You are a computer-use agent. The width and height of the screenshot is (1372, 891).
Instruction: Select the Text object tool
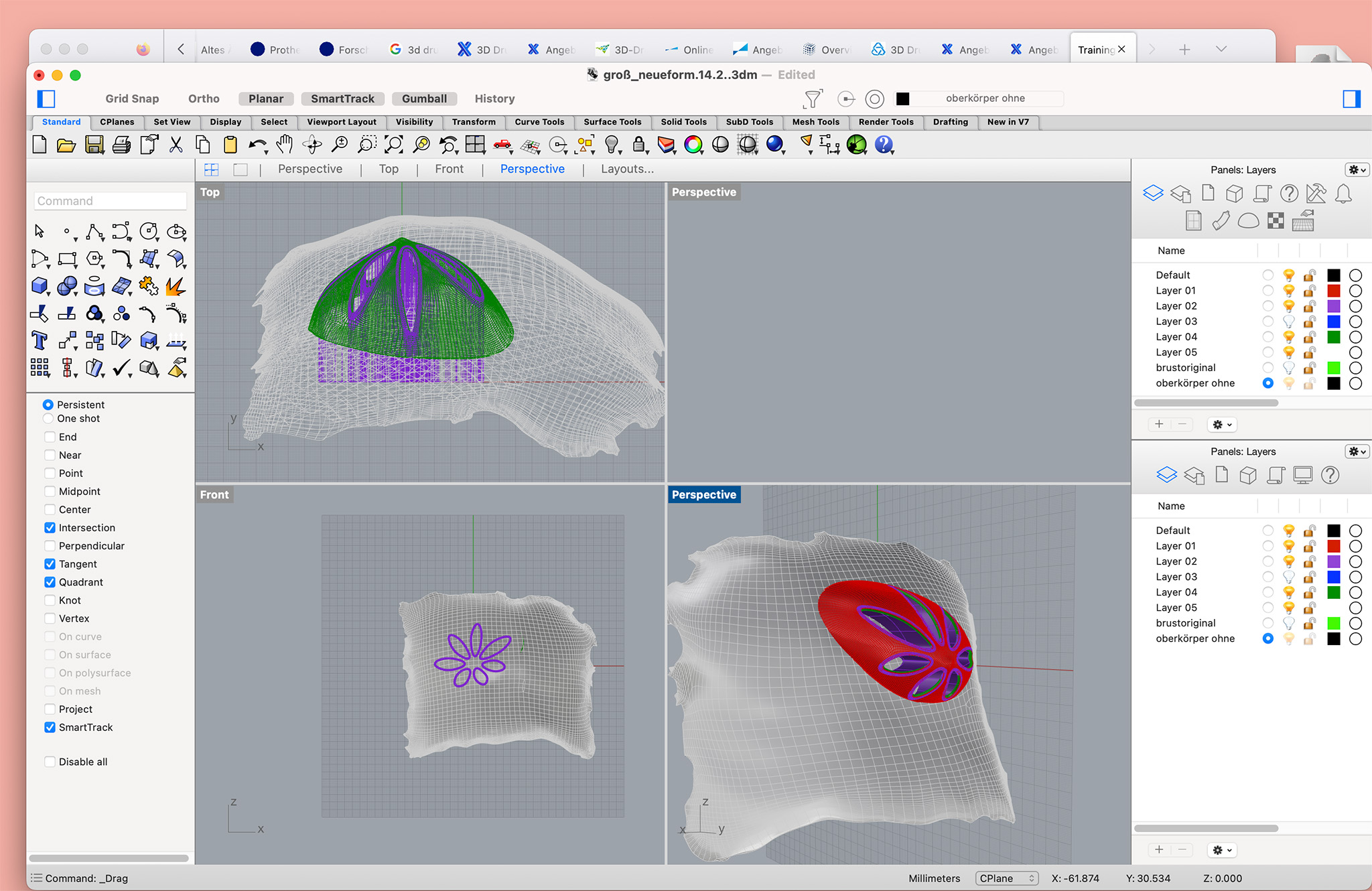click(40, 341)
